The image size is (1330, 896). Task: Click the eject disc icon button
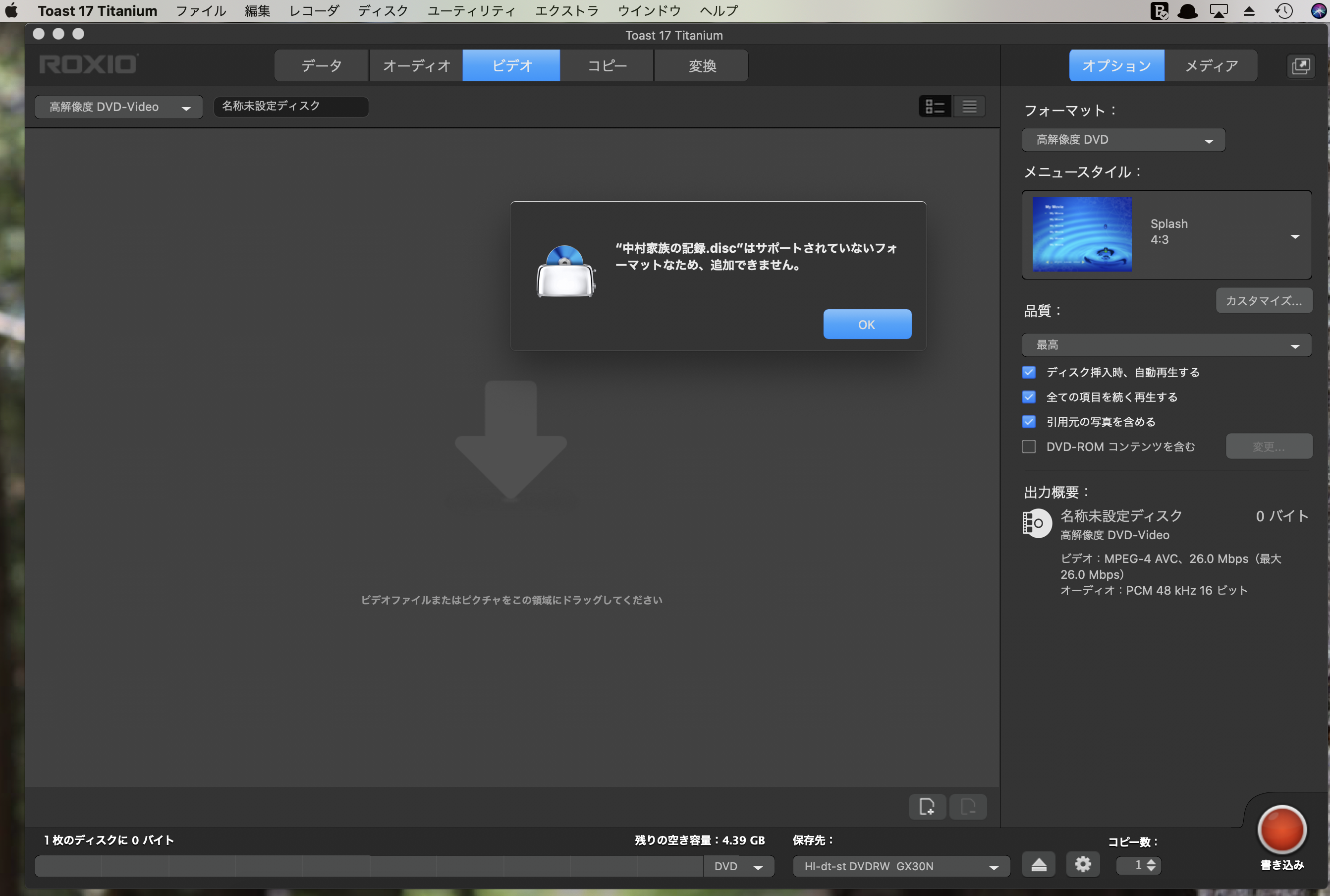point(1038,865)
